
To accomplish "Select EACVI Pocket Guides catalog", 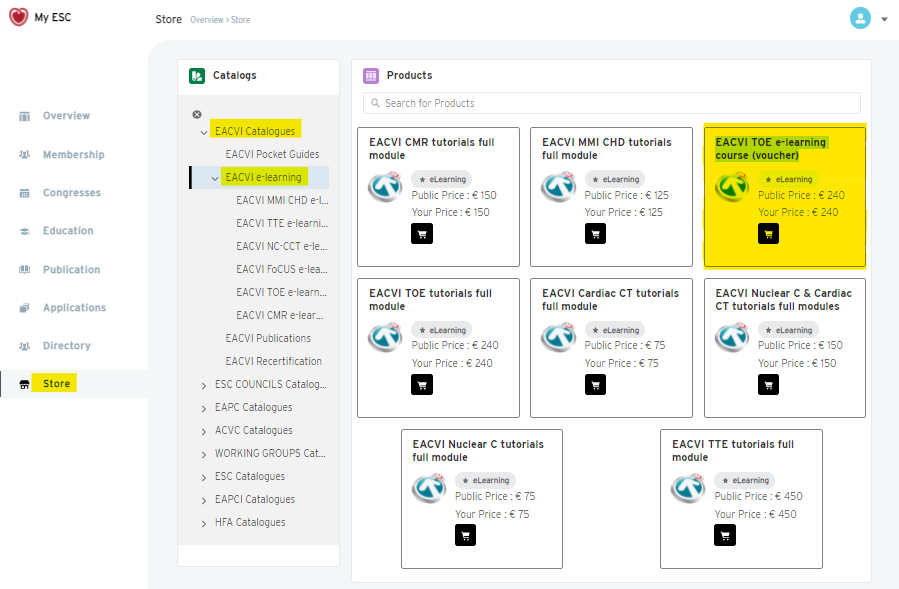I will 272,154.
